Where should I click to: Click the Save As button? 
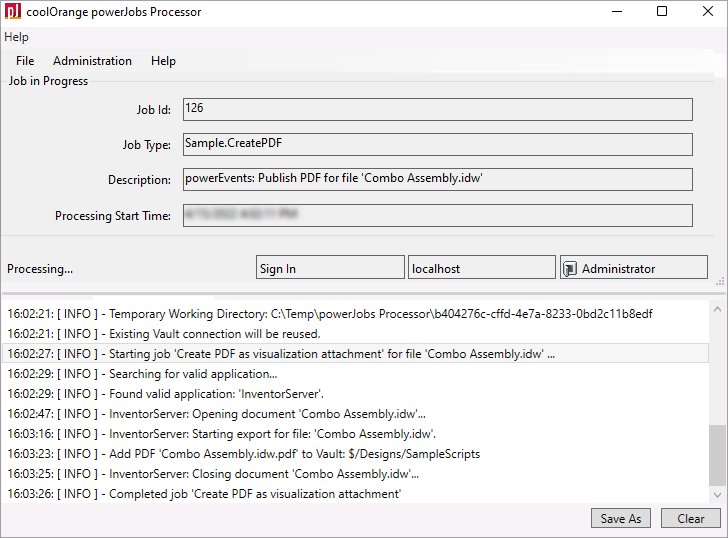621,518
